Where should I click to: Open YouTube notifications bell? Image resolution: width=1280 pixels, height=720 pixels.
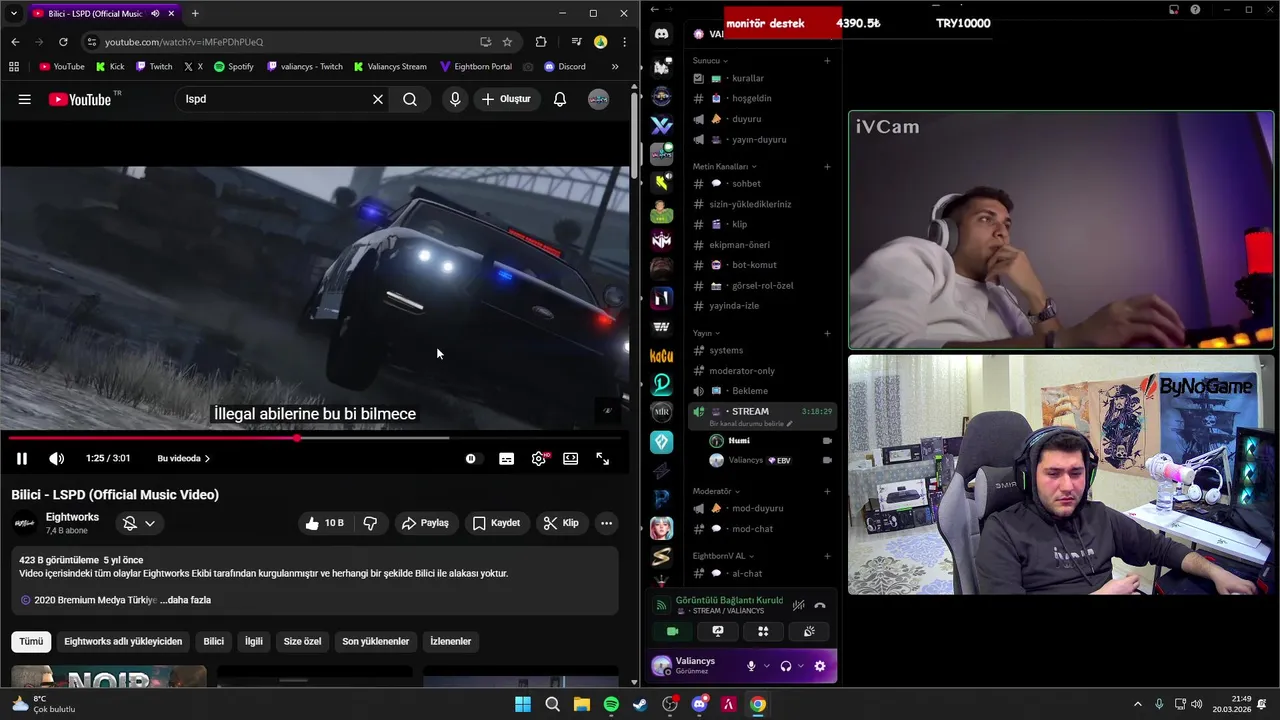tap(560, 99)
